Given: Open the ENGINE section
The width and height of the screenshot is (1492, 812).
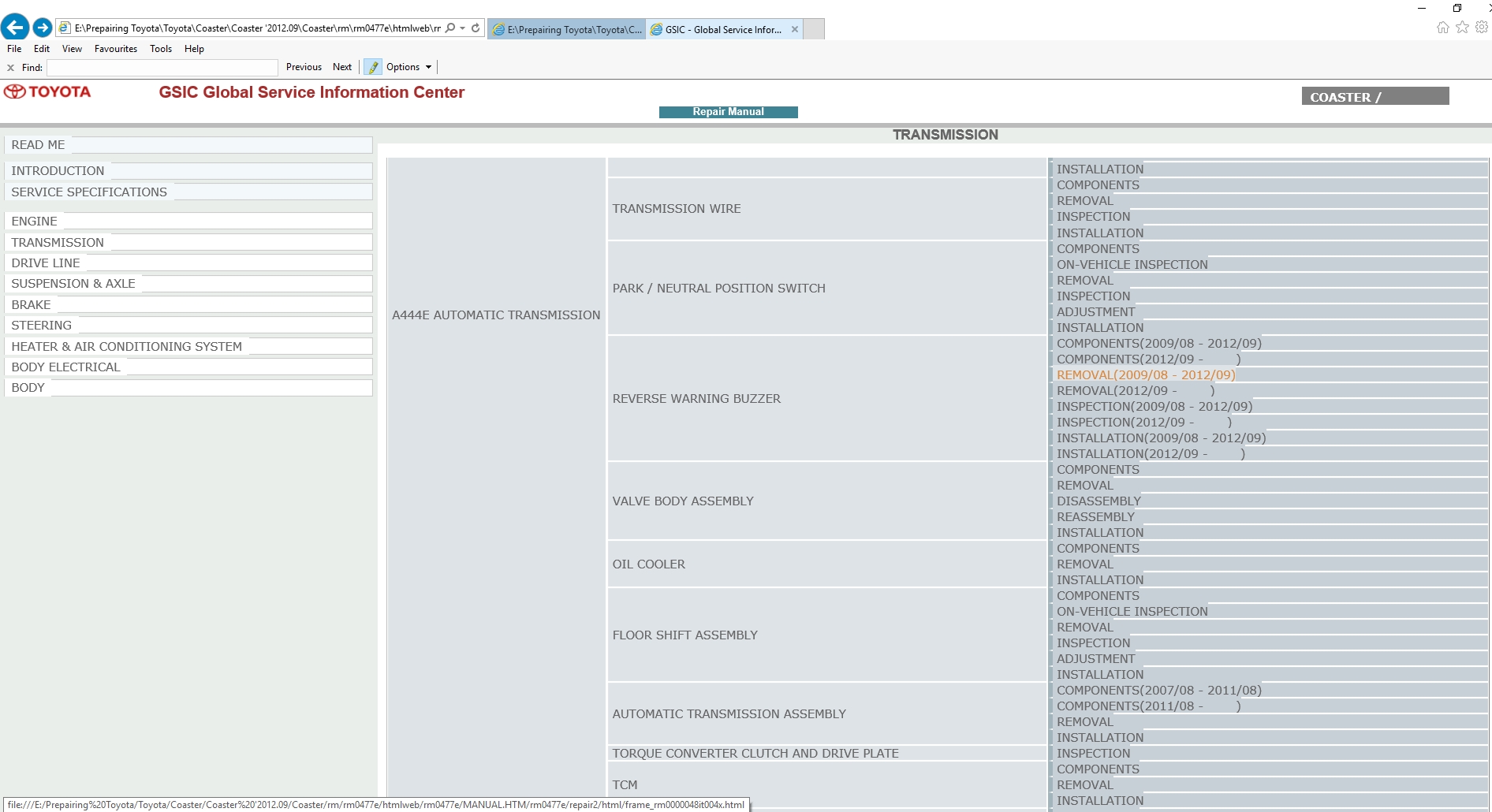Looking at the screenshot, I should coord(188,221).
